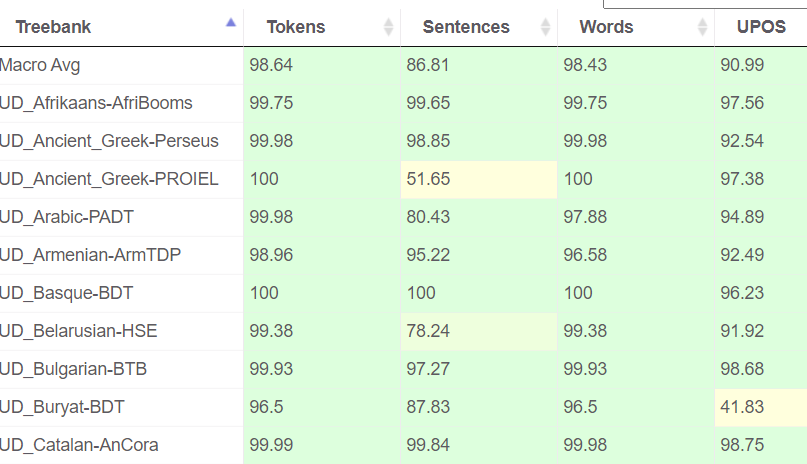
Task: Select the UD_Ancient_Greek-PROIEL row label
Action: [x=109, y=179]
